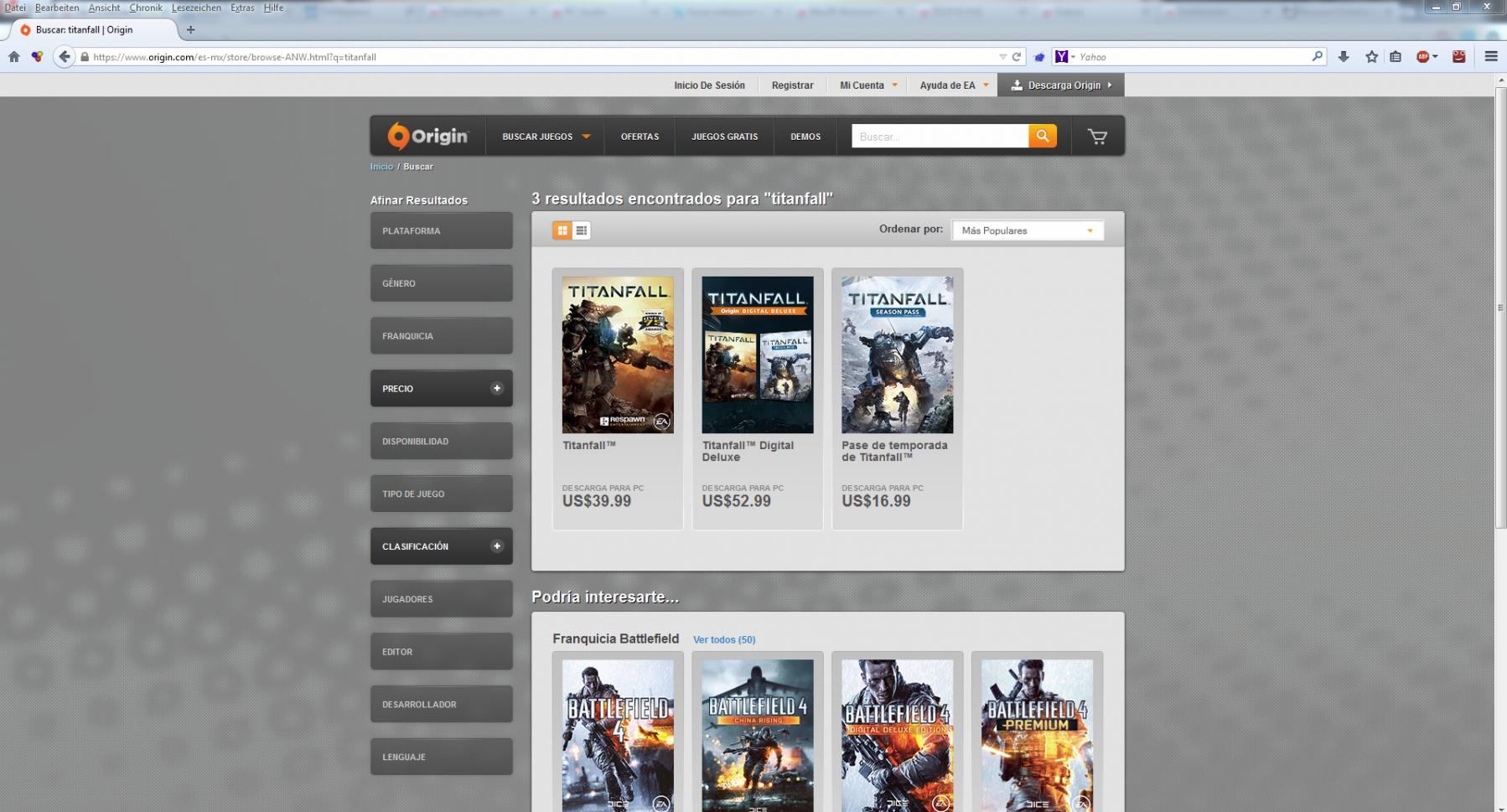Expand the Mi Cuenta dropdown
Screen dimensions: 1507x812
(x=868, y=85)
